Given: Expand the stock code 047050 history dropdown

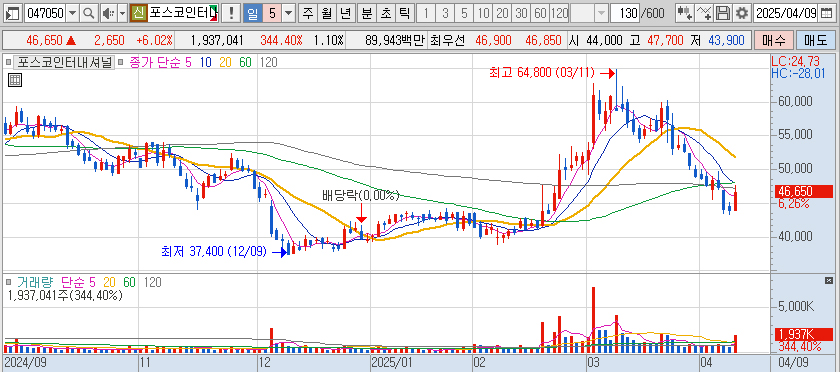Looking at the screenshot, I should point(73,13).
